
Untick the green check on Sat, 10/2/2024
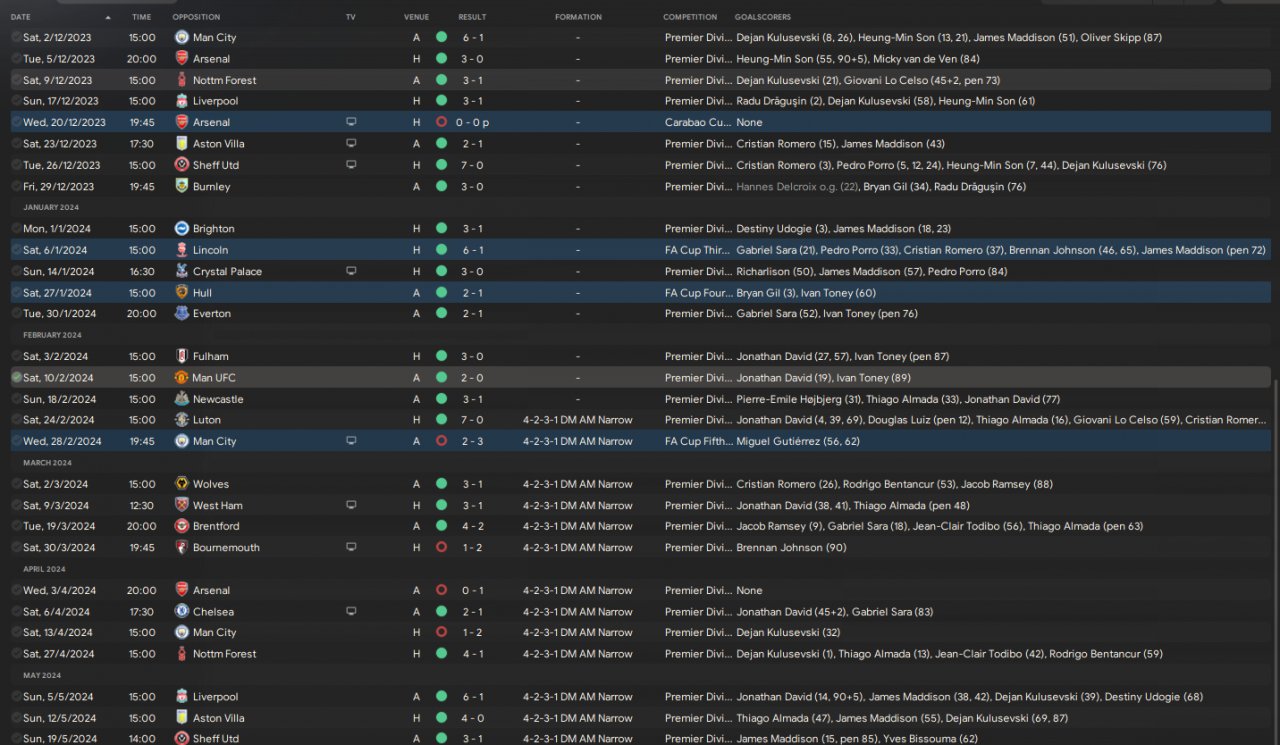point(16,378)
